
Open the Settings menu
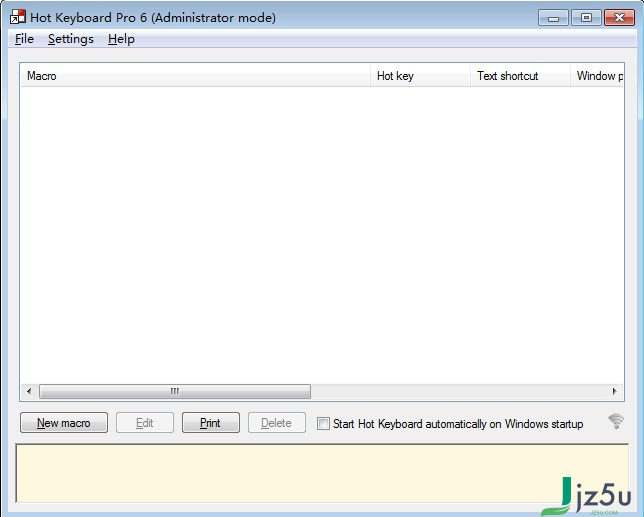pos(71,39)
